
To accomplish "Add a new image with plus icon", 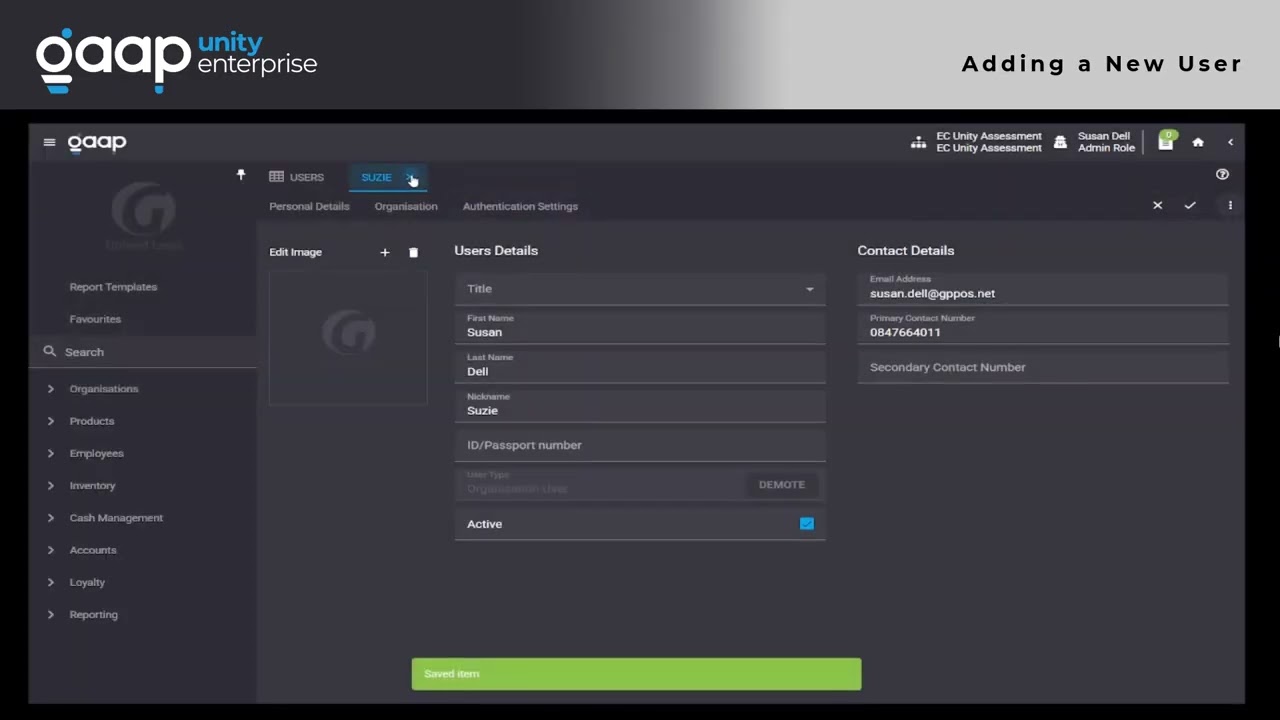I will point(384,252).
